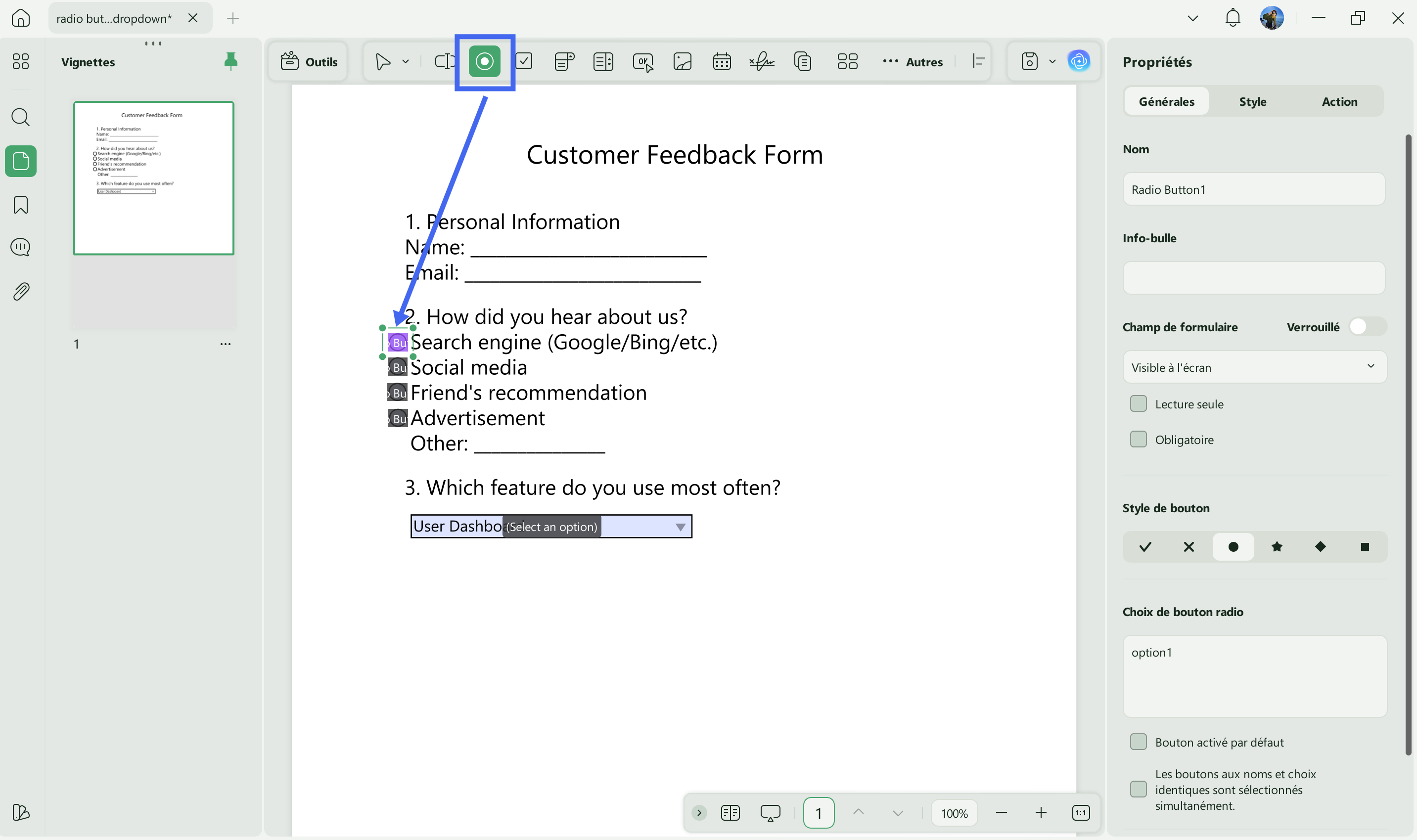Screen dimensions: 1417x840
Task: Select the Search engine radio button field
Action: click(x=398, y=343)
